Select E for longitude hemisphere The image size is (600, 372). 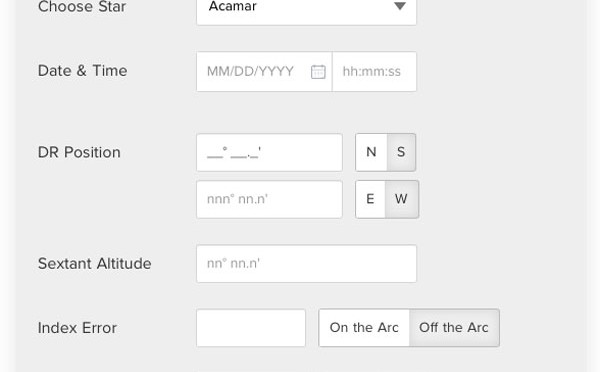(370, 199)
